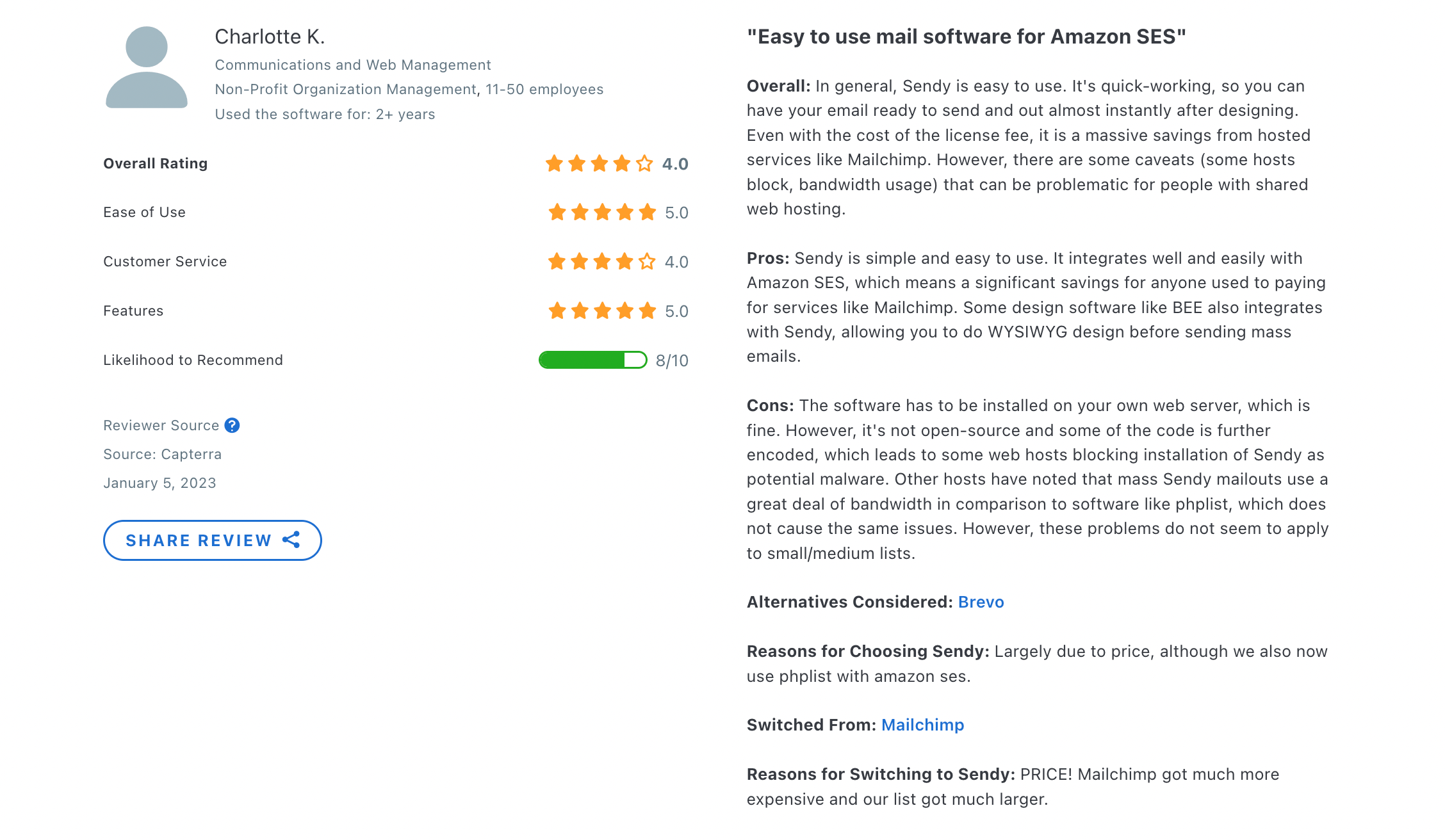This screenshot has height=840, width=1445.
Task: Click the third Customer Service star
Action: 602,261
